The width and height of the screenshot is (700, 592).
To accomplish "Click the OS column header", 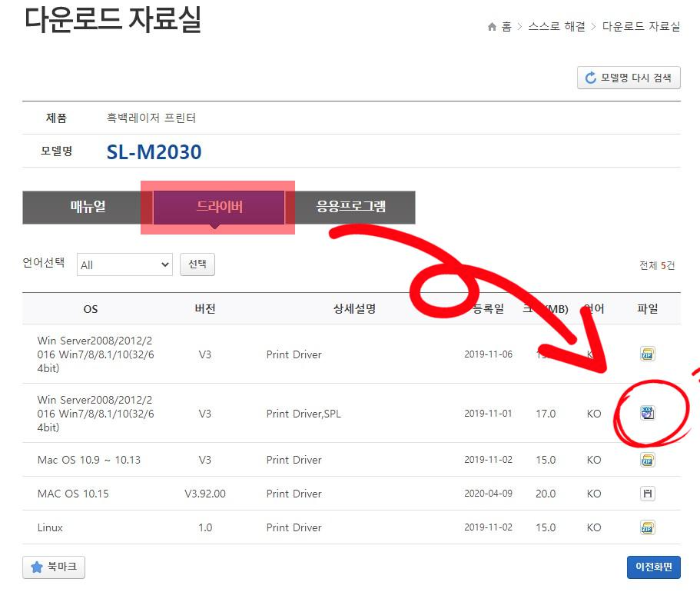I will [x=91, y=309].
